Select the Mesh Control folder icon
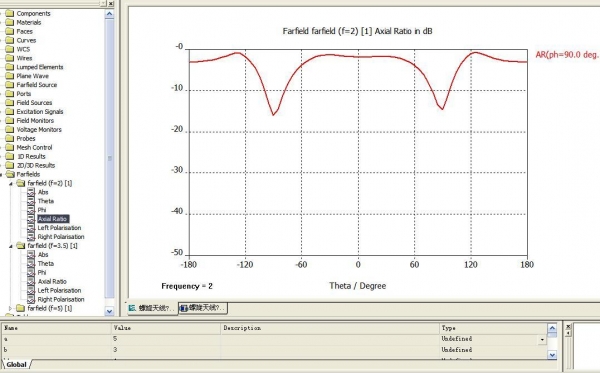This screenshot has width=600, height=373. coord(10,147)
